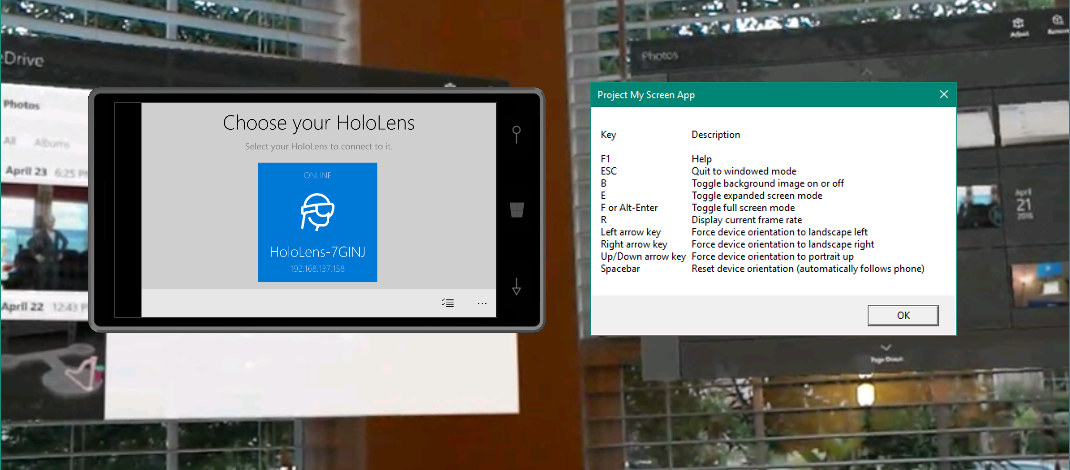1070x470 pixels.
Task: Click the Photos header in right window
Action: tap(660, 56)
